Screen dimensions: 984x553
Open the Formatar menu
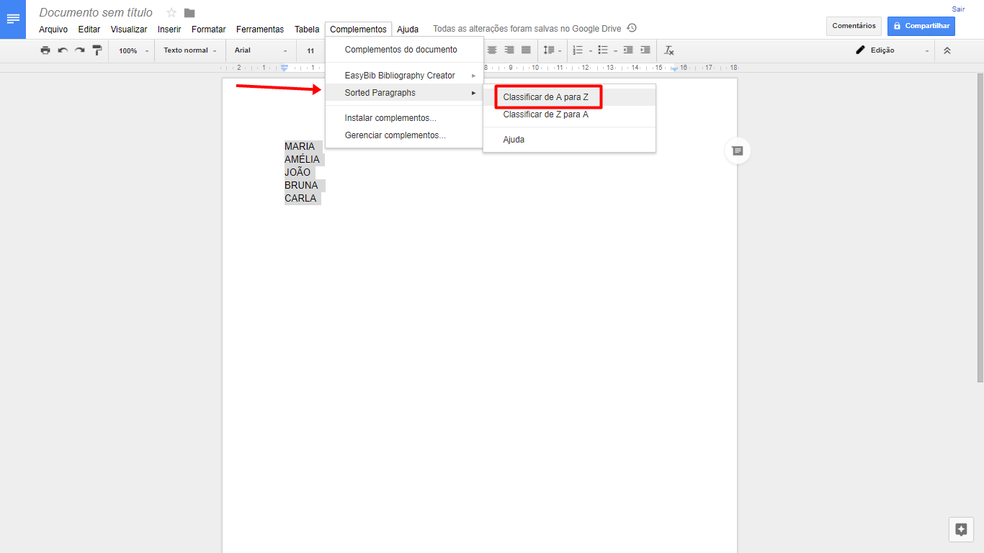(208, 30)
